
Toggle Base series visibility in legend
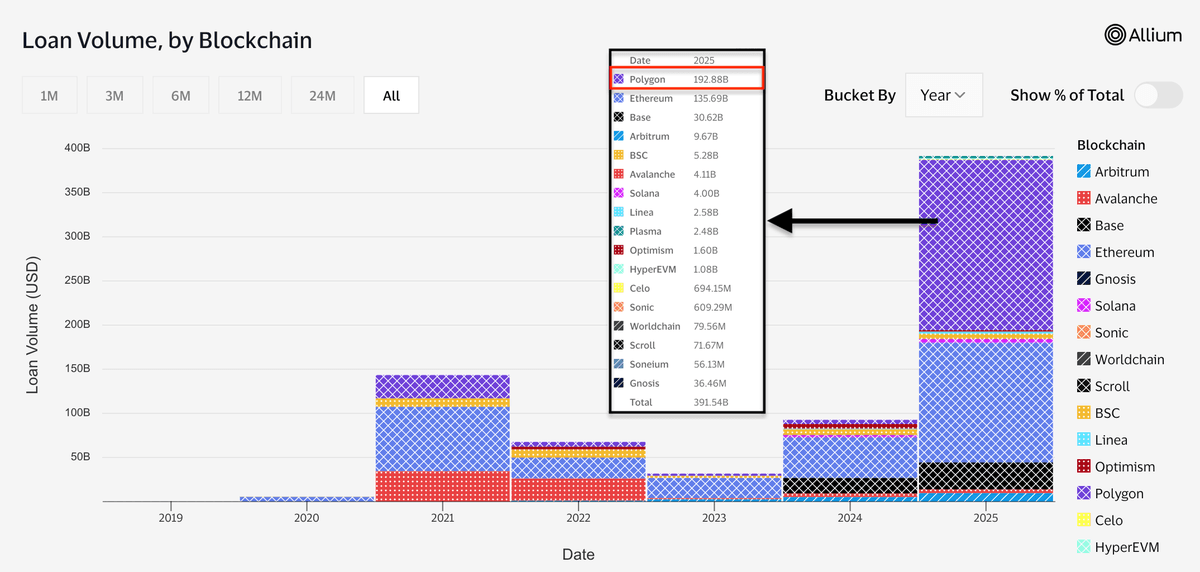click(1109, 226)
